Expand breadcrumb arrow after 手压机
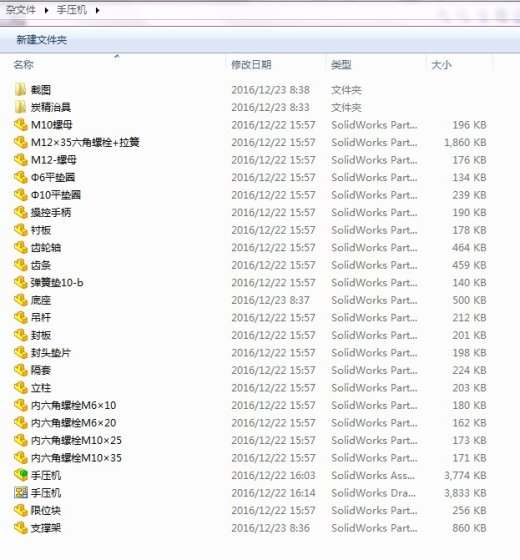Screen dimensions: 520x560 (x=98, y=10)
